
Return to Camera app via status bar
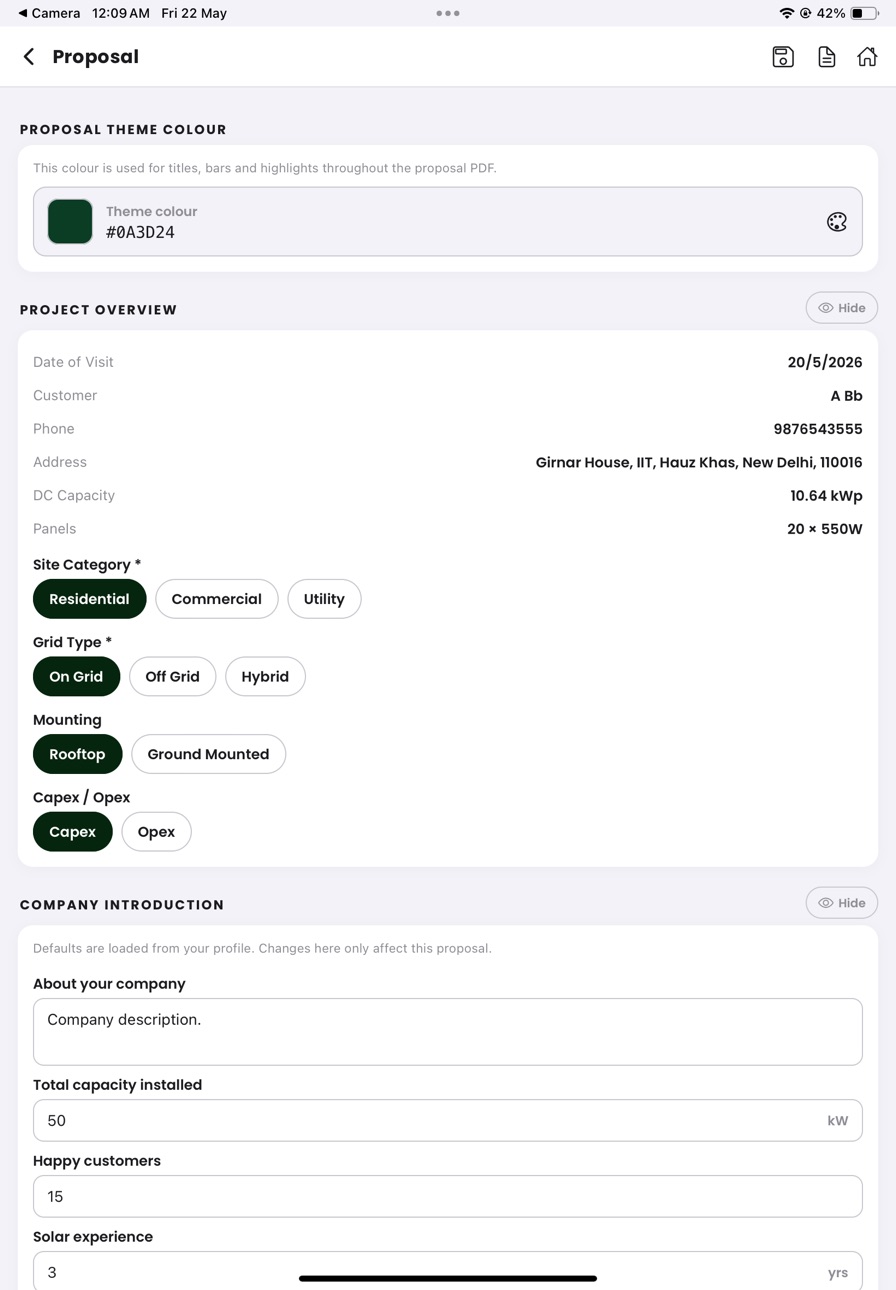coord(49,13)
